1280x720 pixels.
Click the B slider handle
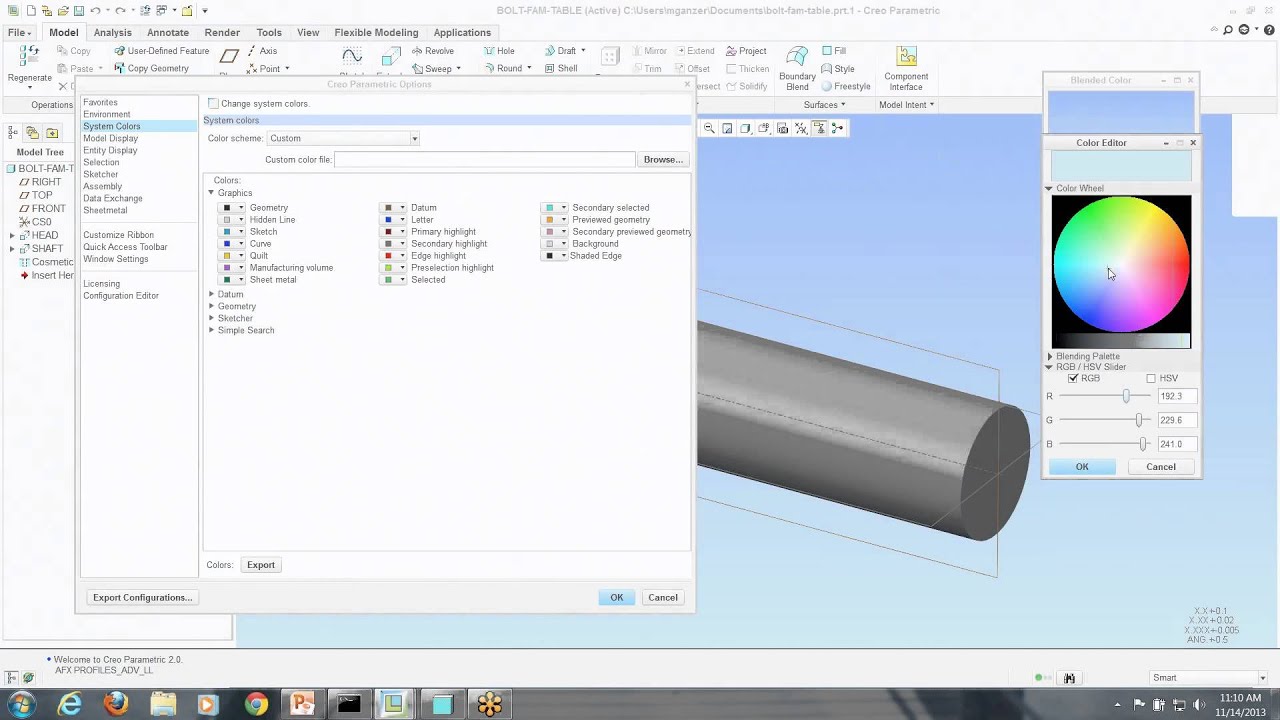pyautogui.click(x=1141, y=444)
